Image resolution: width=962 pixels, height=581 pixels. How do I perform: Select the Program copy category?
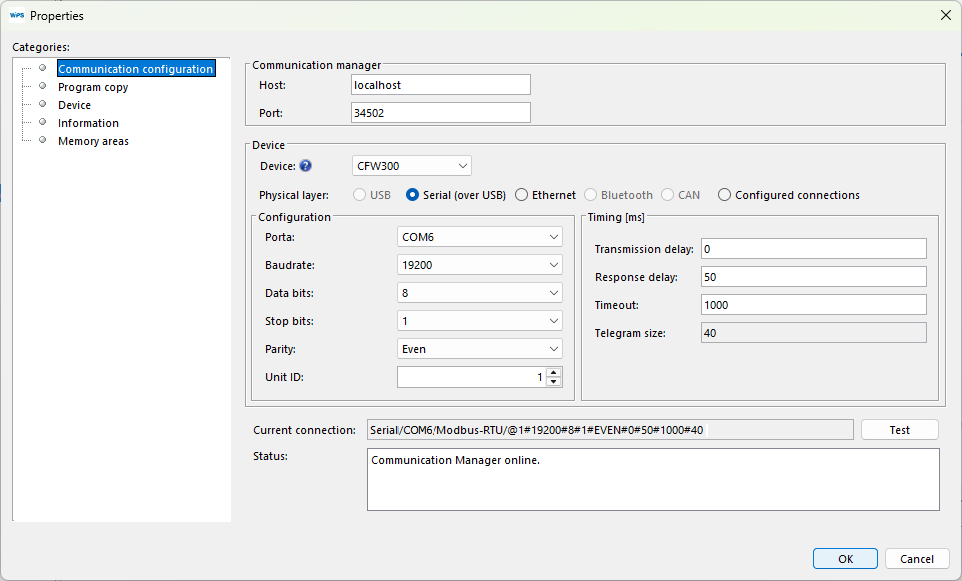93,86
